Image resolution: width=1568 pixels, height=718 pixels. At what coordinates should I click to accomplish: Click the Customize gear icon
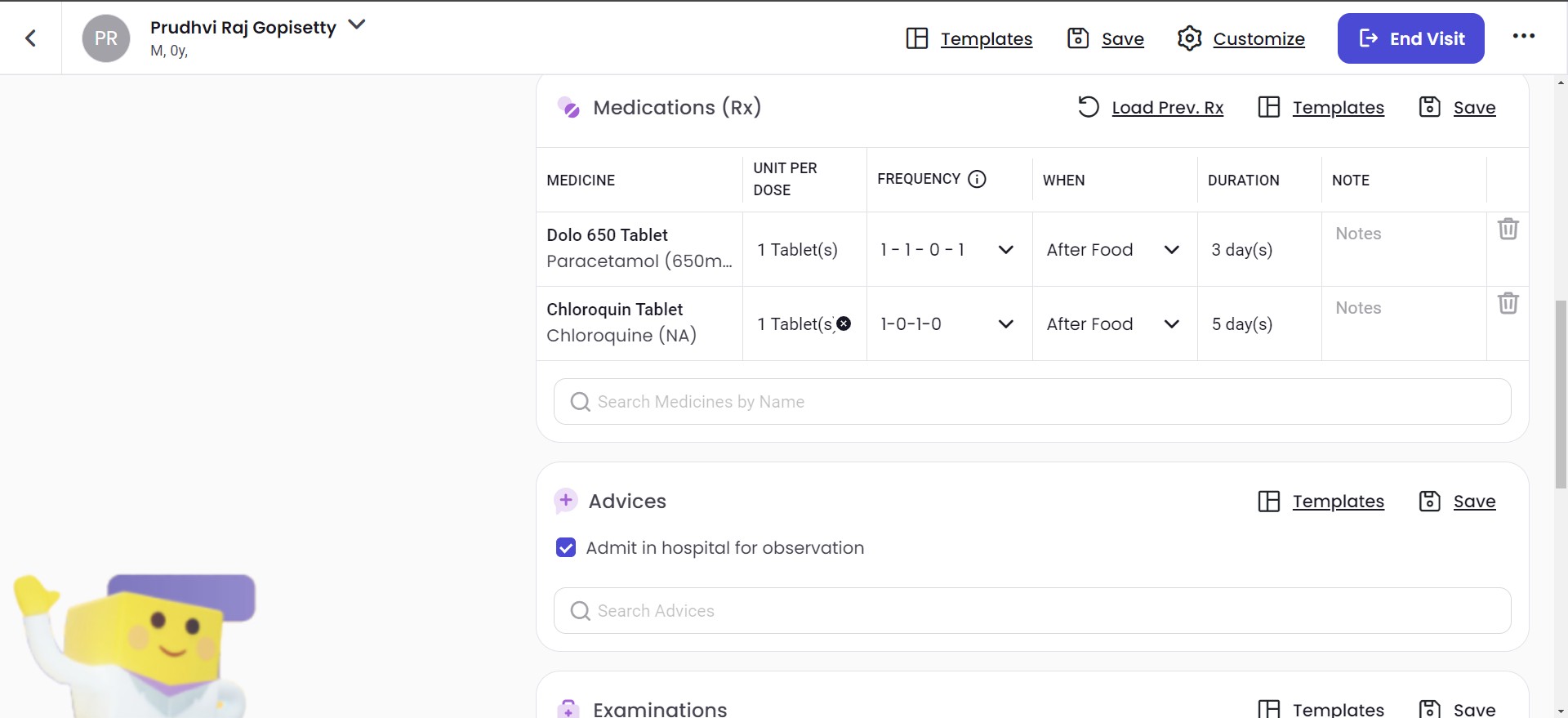pyautogui.click(x=1189, y=38)
